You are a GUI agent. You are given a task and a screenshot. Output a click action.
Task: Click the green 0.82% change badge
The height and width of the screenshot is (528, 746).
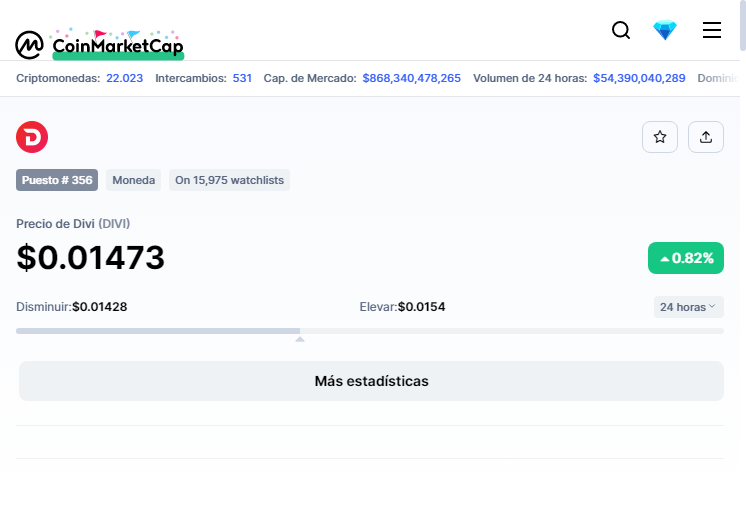pos(686,258)
